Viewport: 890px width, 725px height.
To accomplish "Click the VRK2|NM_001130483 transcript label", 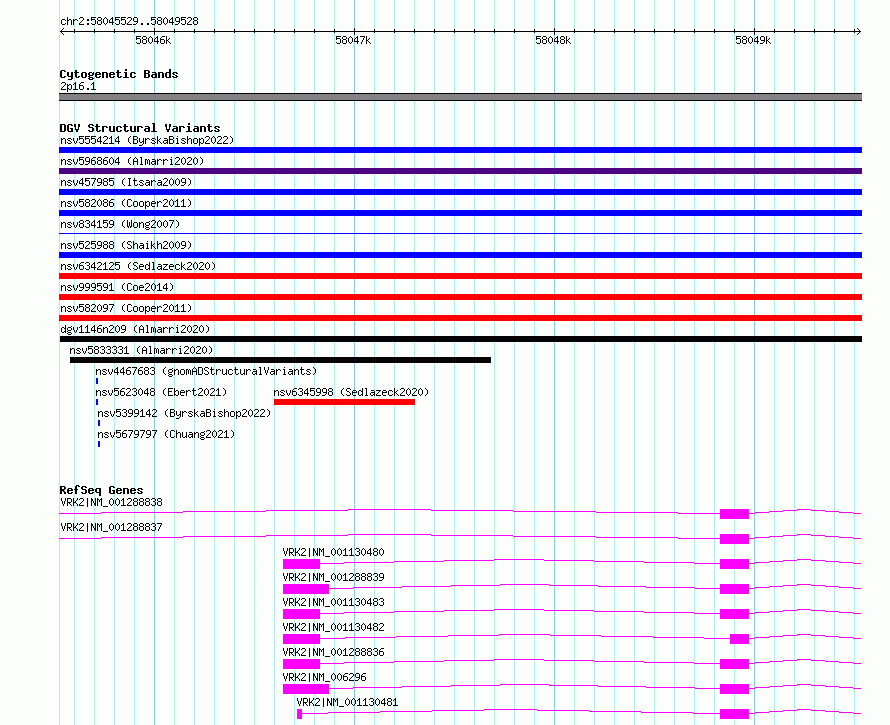I will (x=334, y=602).
